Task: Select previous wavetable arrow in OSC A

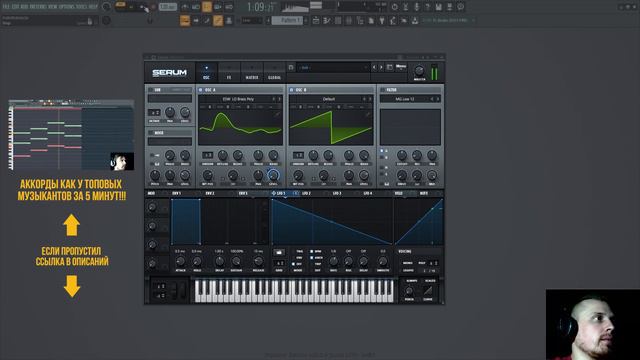Action: point(274,99)
